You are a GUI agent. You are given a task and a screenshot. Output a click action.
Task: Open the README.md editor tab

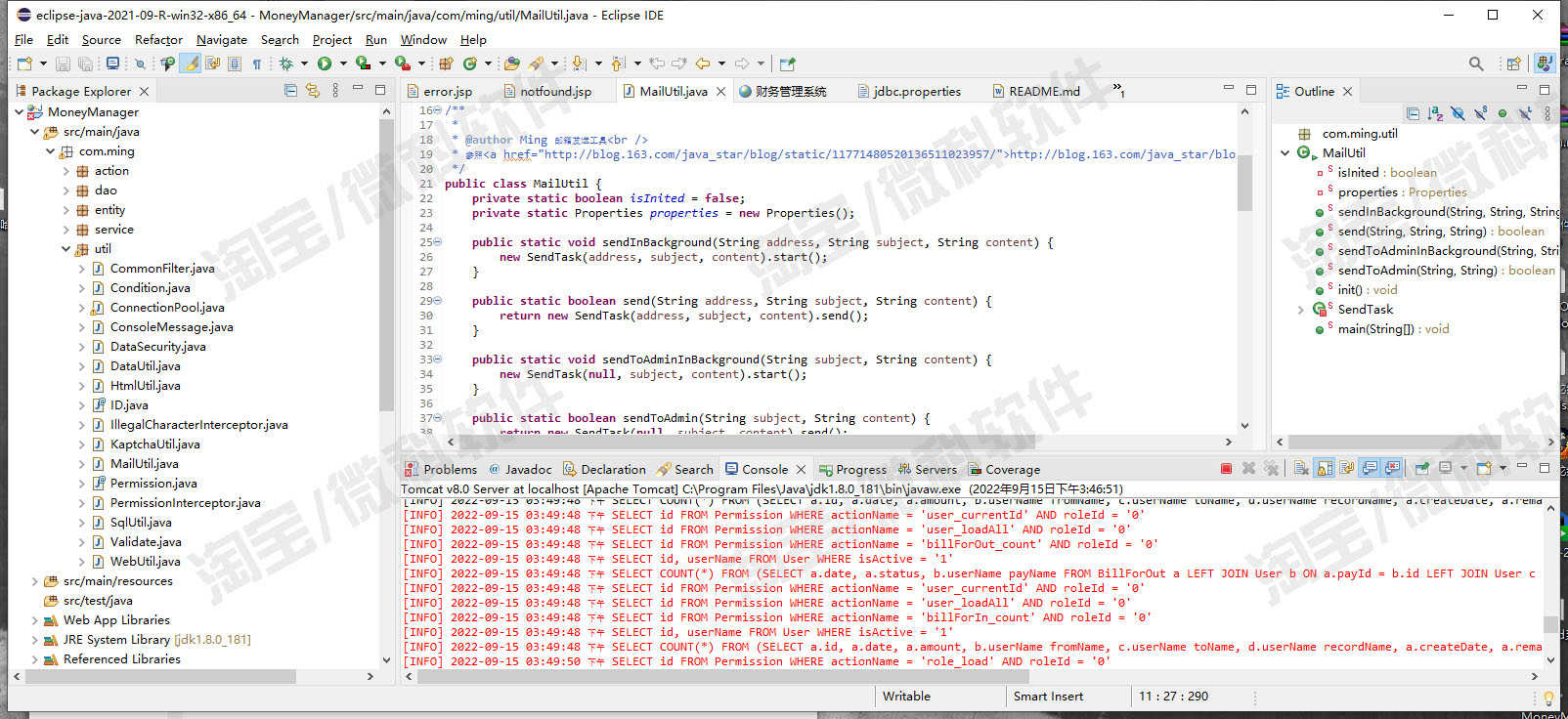(x=1036, y=91)
